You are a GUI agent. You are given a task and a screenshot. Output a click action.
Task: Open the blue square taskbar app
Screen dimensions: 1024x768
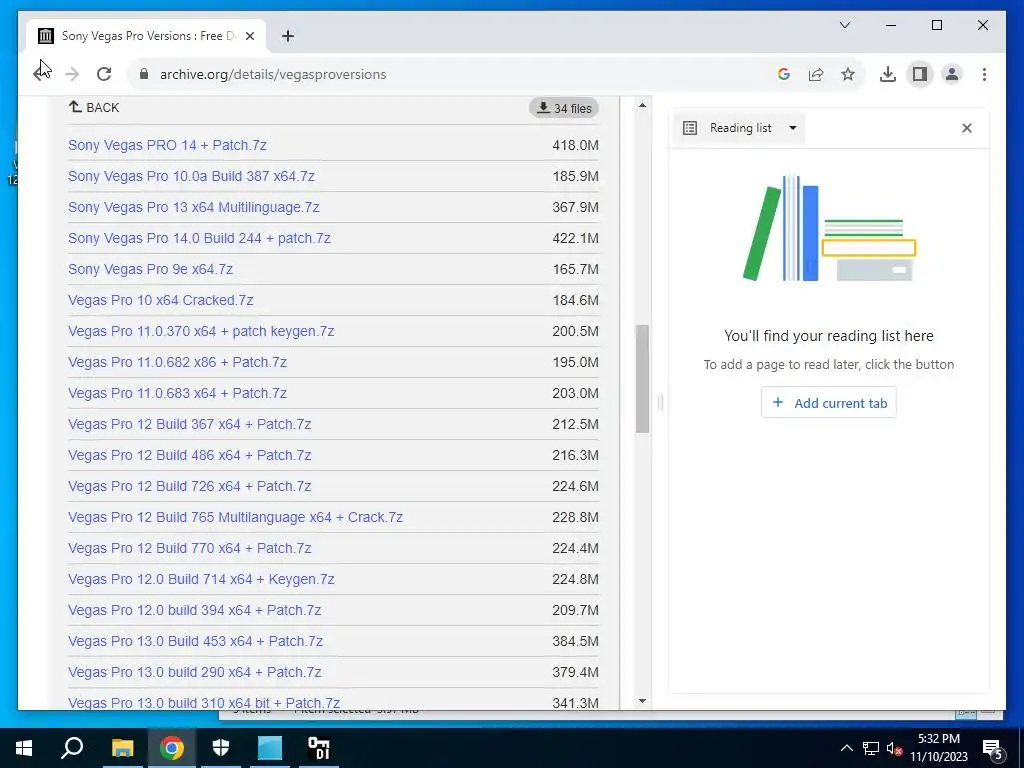tap(270, 748)
